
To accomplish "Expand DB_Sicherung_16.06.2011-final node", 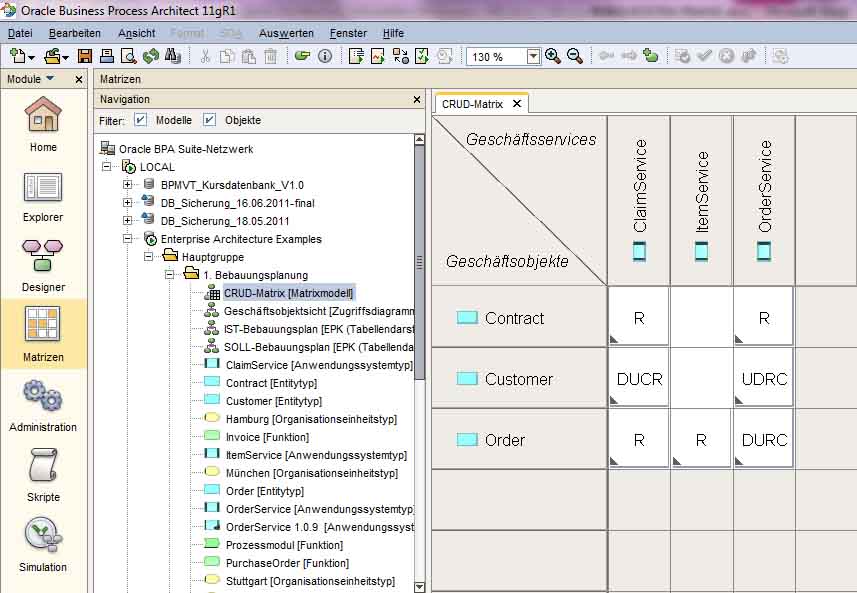I will click(x=127, y=203).
